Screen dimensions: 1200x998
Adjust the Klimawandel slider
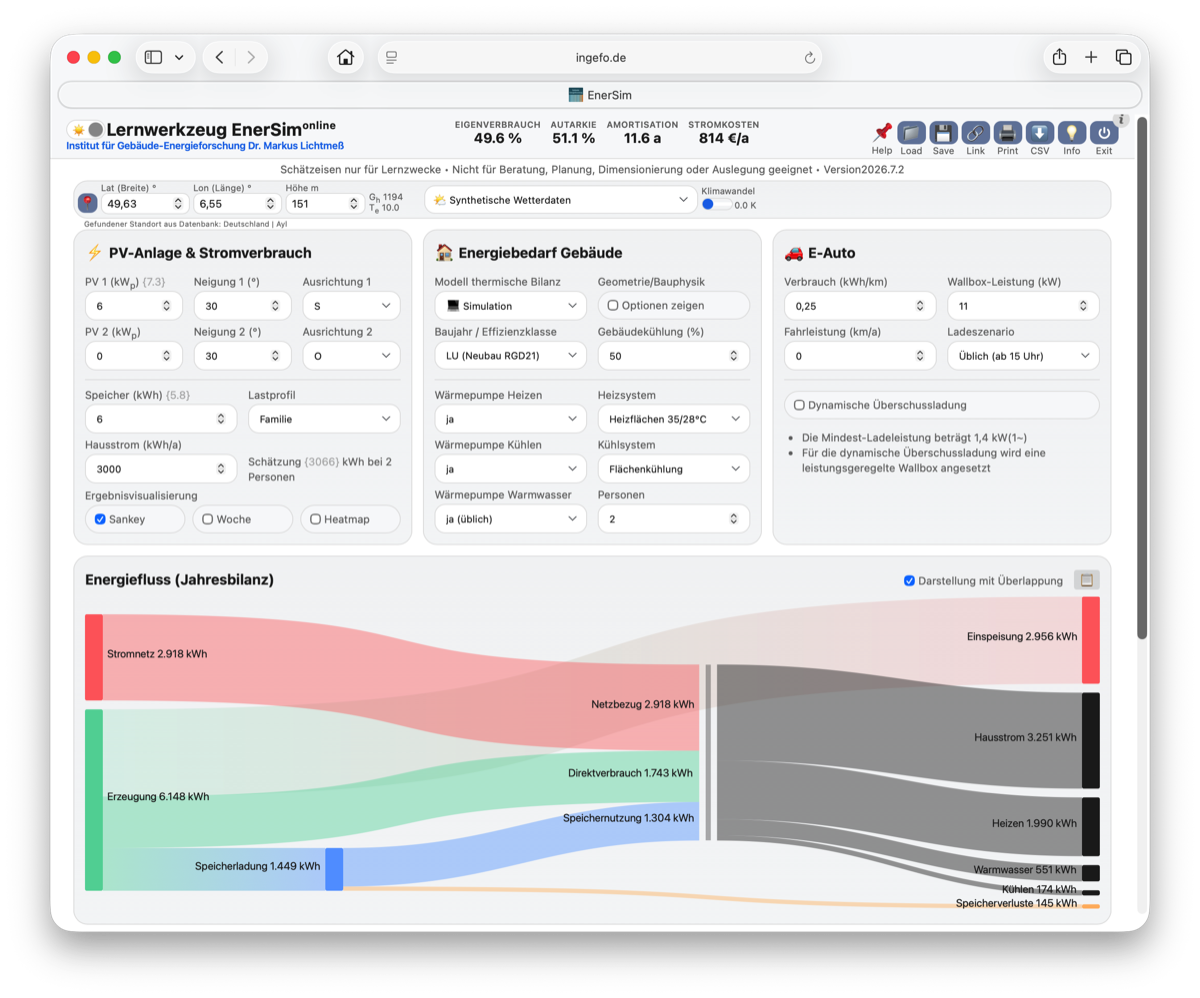point(716,204)
